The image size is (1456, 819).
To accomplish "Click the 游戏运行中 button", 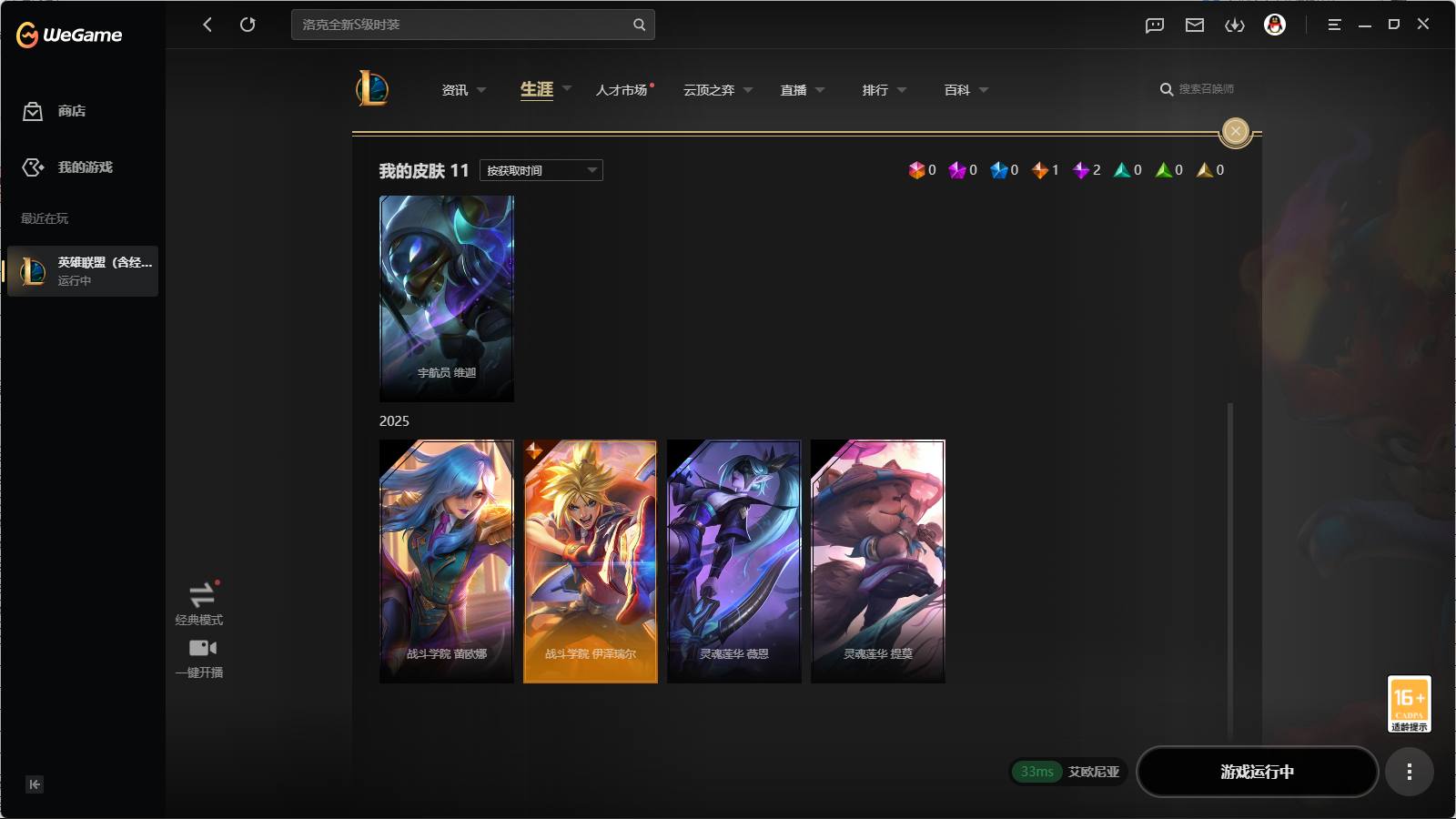I will pos(1258,772).
